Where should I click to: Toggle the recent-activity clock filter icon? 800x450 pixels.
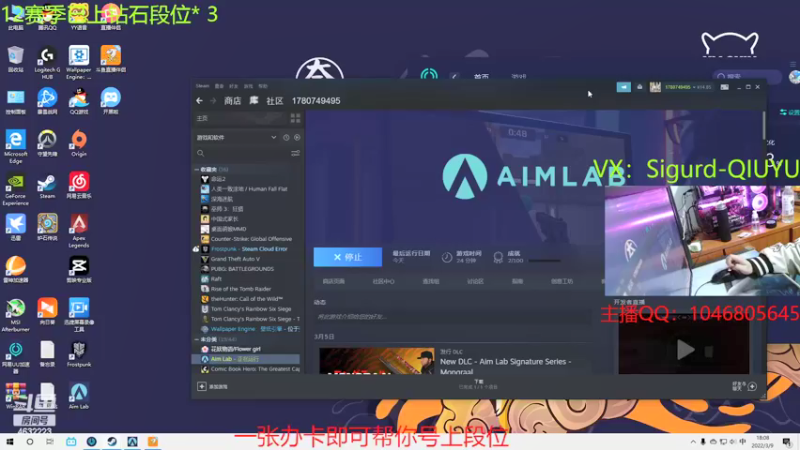pyautogui.click(x=286, y=137)
